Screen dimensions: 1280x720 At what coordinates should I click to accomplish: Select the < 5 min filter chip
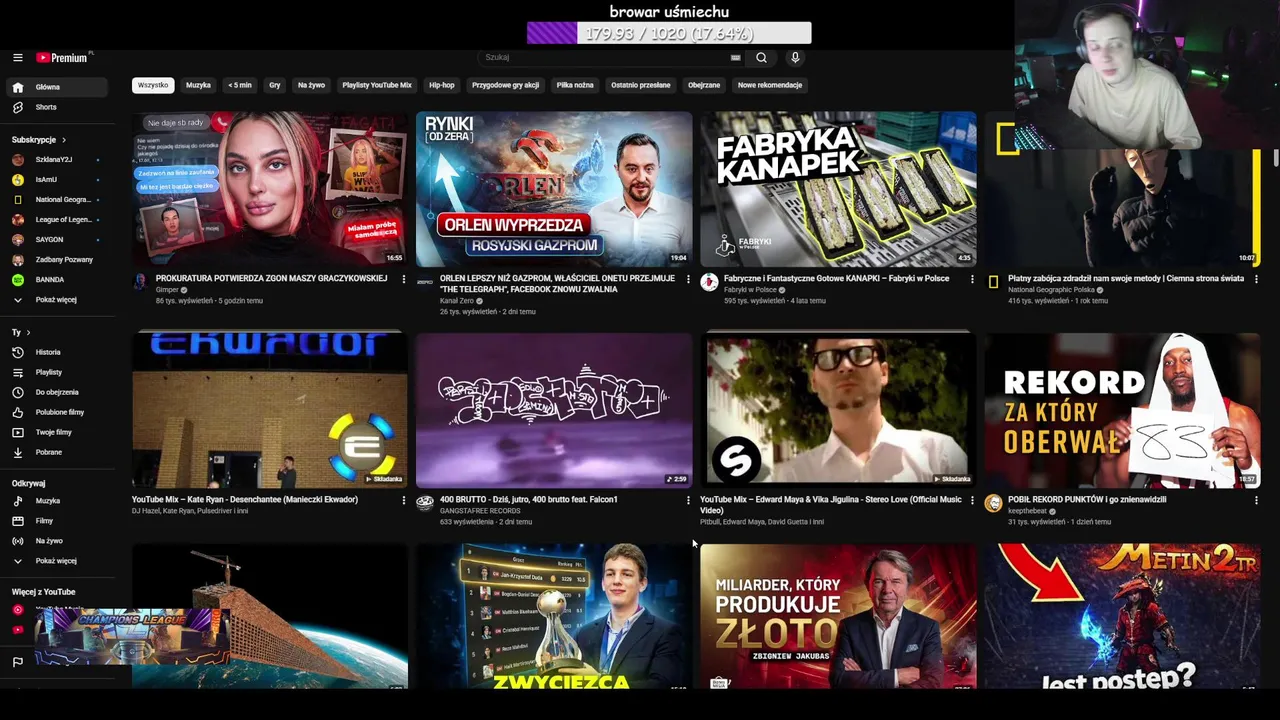click(x=240, y=85)
